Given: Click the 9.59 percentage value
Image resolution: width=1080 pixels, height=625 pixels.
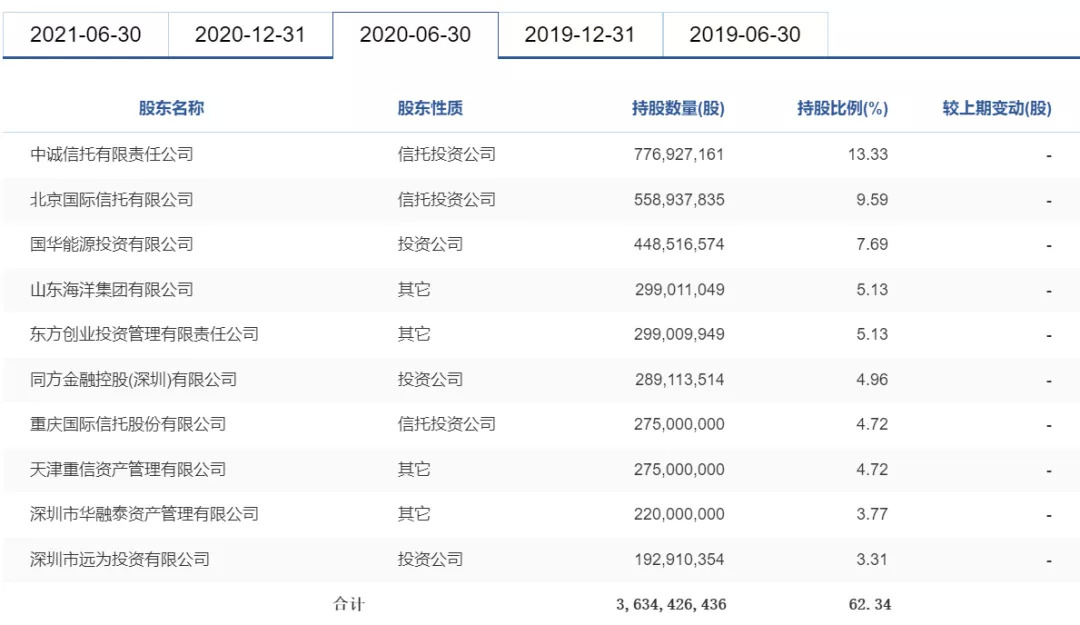Looking at the screenshot, I should [x=872, y=200].
